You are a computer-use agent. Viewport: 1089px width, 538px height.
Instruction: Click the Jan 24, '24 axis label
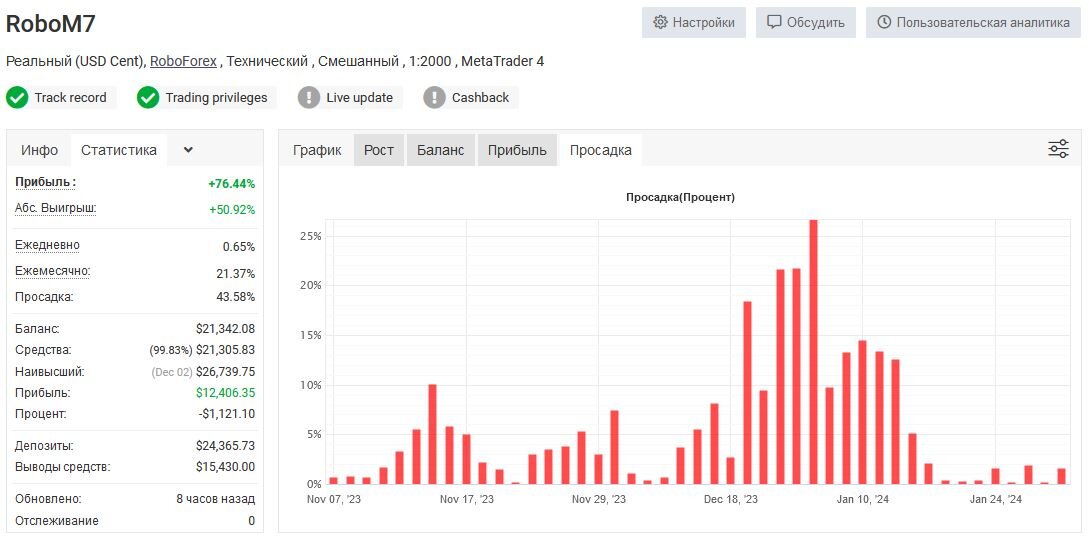pyautogui.click(x=995, y=499)
